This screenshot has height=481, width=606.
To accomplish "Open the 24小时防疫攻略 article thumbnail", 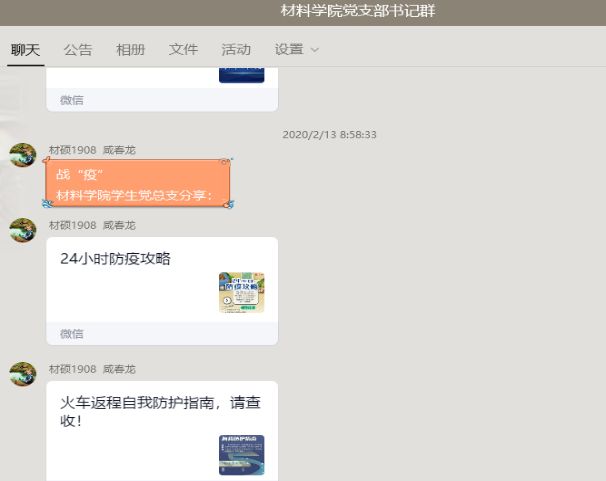I will pos(241,292).
